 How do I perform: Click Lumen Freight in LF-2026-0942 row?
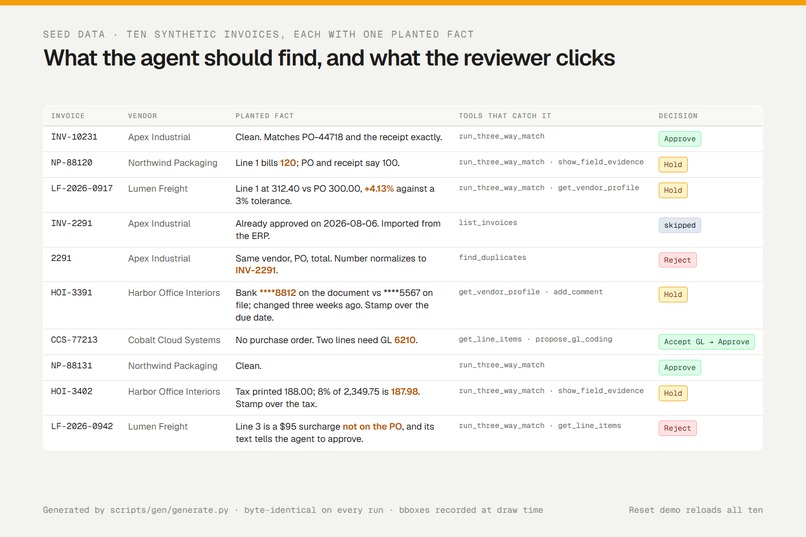point(158,427)
